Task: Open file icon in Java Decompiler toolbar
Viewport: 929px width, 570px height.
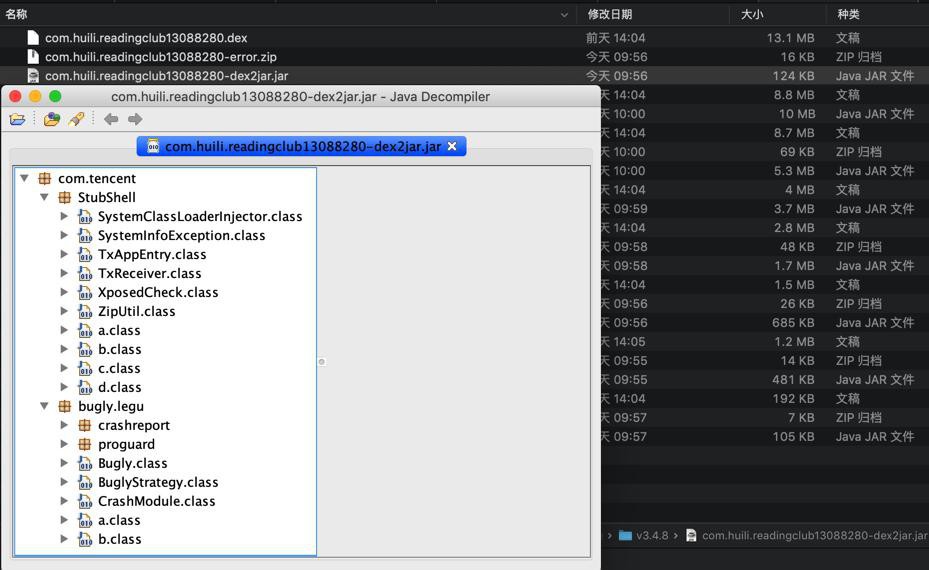Action: click(x=18, y=119)
